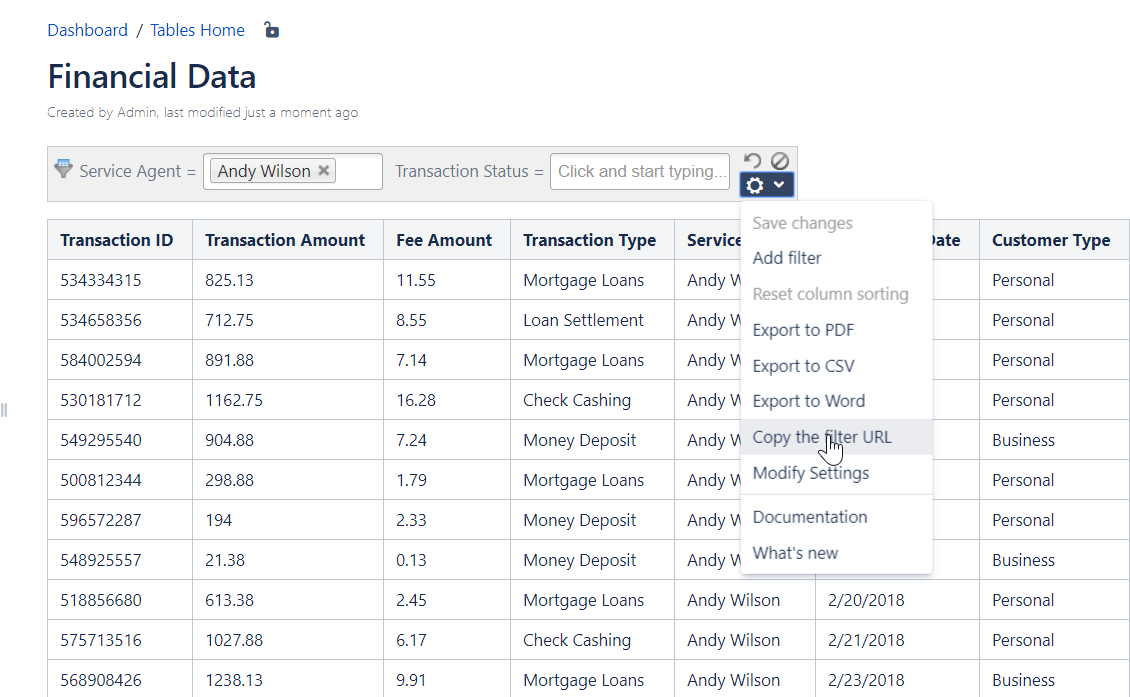Click Copy the filter URL
The width and height of the screenshot is (1130, 697).
(821, 437)
